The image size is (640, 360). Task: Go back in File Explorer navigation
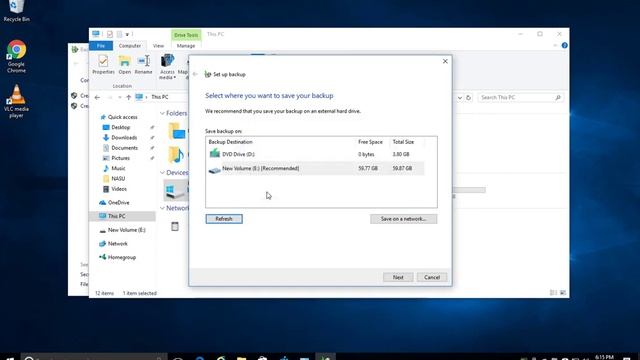tap(97, 97)
